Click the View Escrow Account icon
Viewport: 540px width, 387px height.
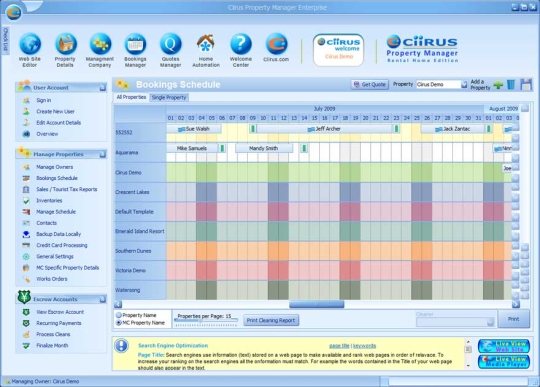pyautogui.click(x=26, y=312)
